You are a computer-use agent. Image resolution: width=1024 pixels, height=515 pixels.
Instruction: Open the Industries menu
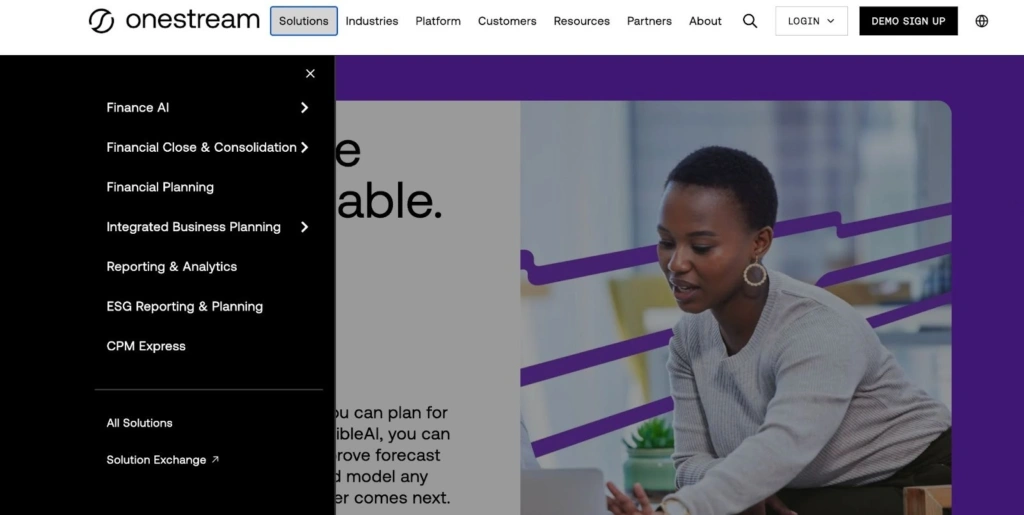(372, 21)
